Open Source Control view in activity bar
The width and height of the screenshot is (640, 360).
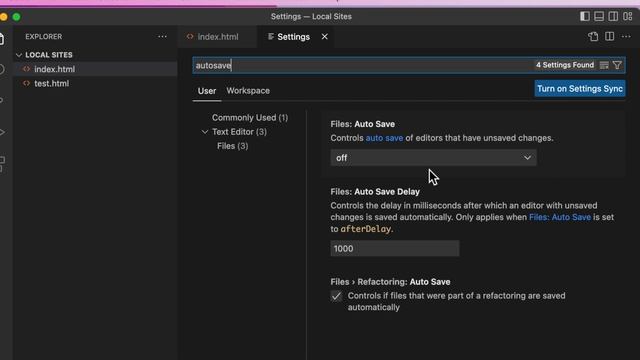(x=2, y=100)
